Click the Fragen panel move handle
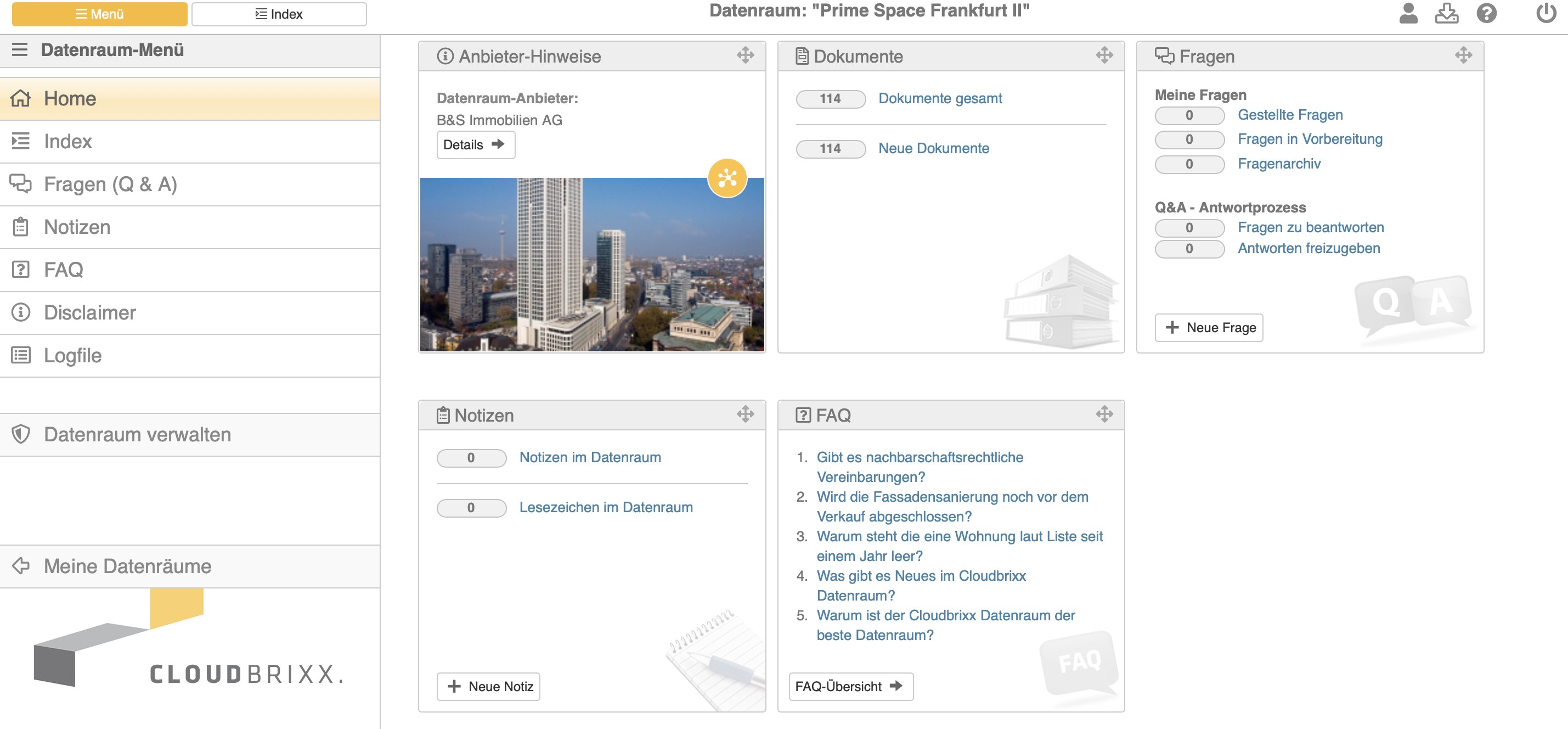The width and height of the screenshot is (1568, 729). (x=1463, y=55)
